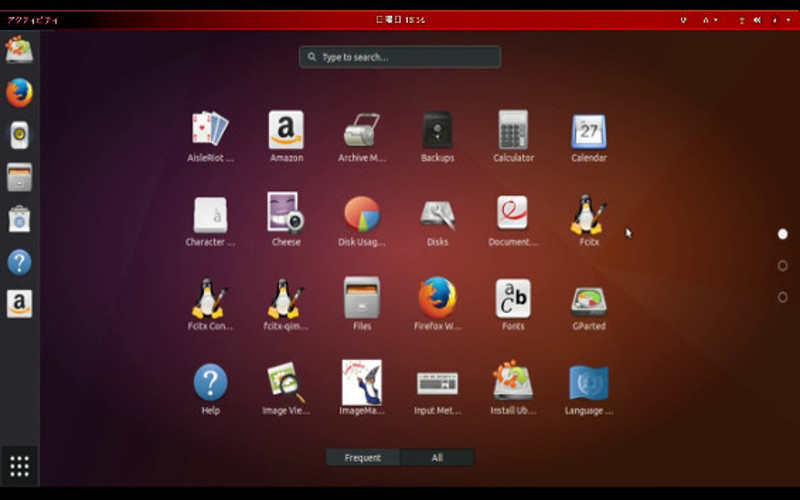Switch to the Frequent tab
Viewport: 800px width, 500px height.
click(362, 457)
